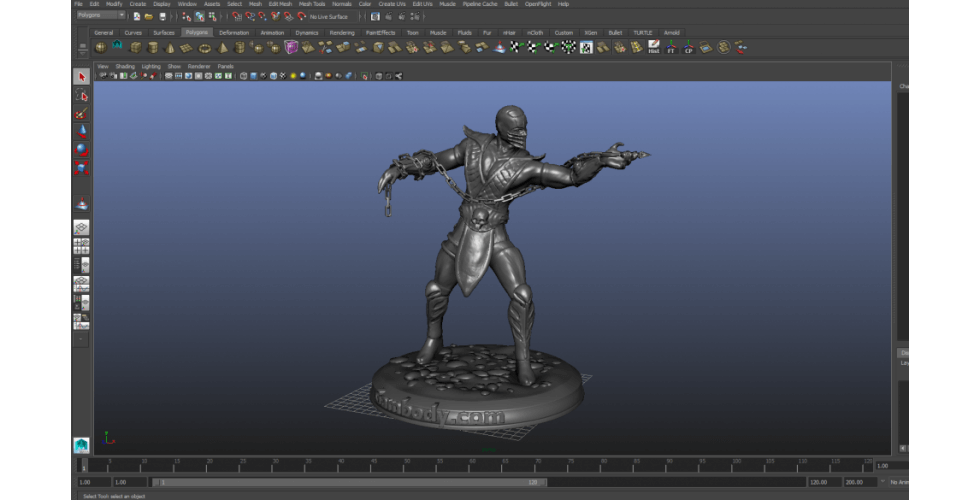Click the time slider ruler
This screenshot has height=500, width=980.
pyautogui.click(x=480, y=466)
